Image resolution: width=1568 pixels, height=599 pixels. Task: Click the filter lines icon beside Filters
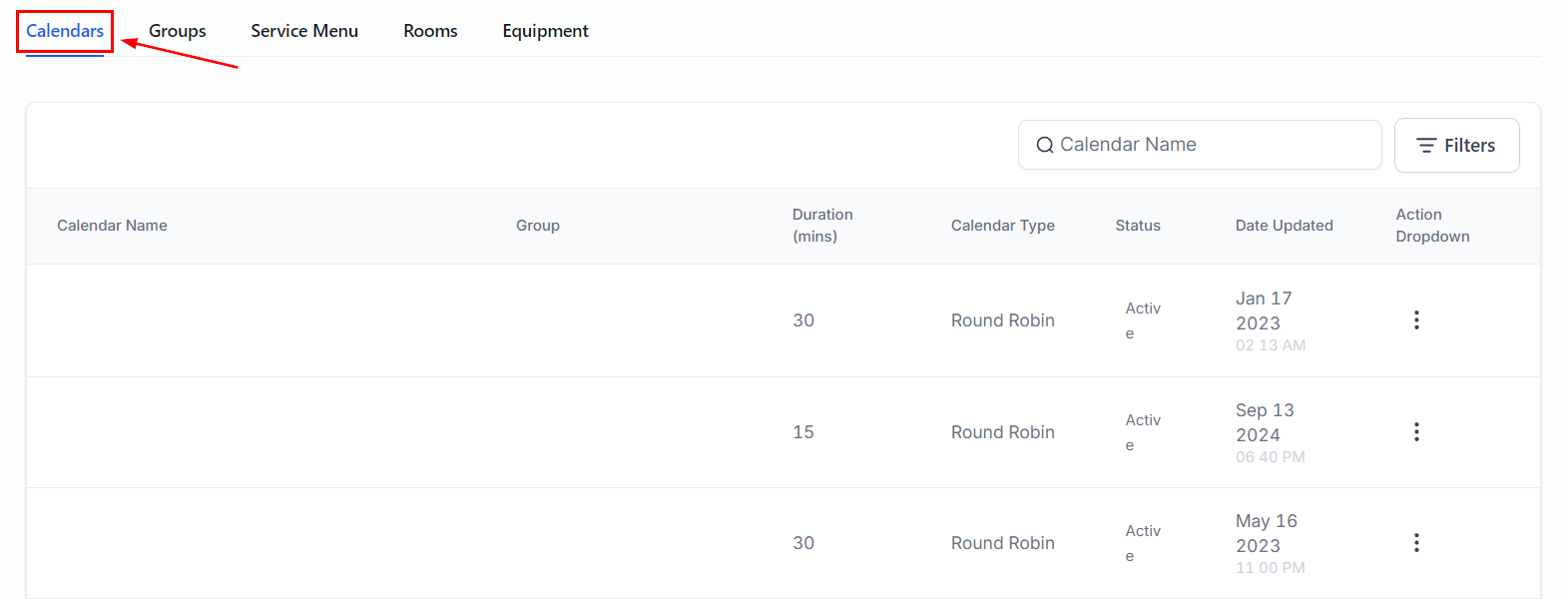[1426, 146]
